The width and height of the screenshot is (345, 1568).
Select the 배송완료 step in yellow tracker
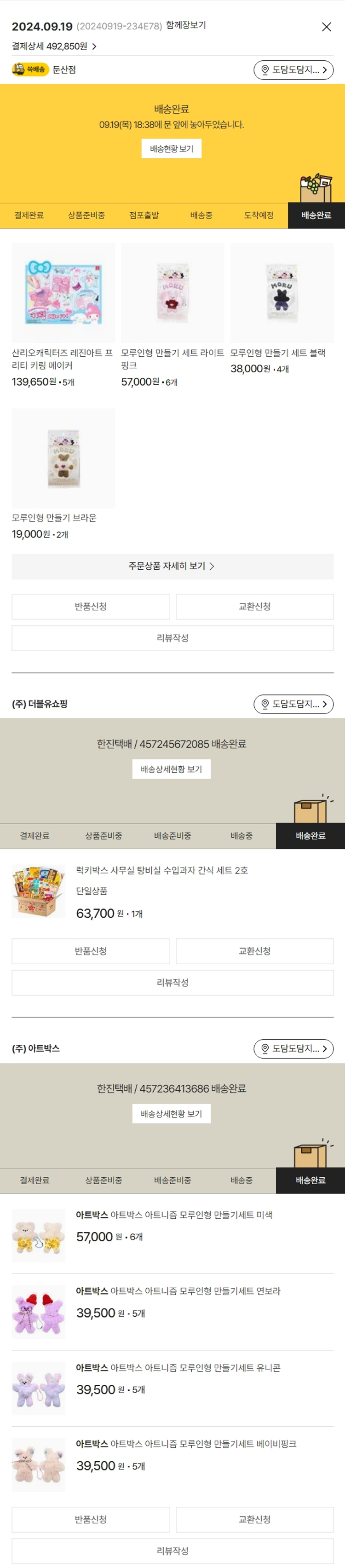click(316, 215)
